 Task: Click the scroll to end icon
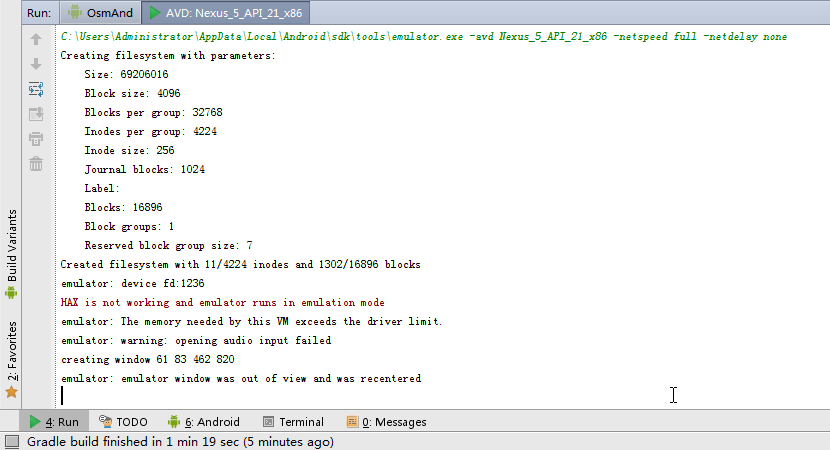tap(36, 114)
